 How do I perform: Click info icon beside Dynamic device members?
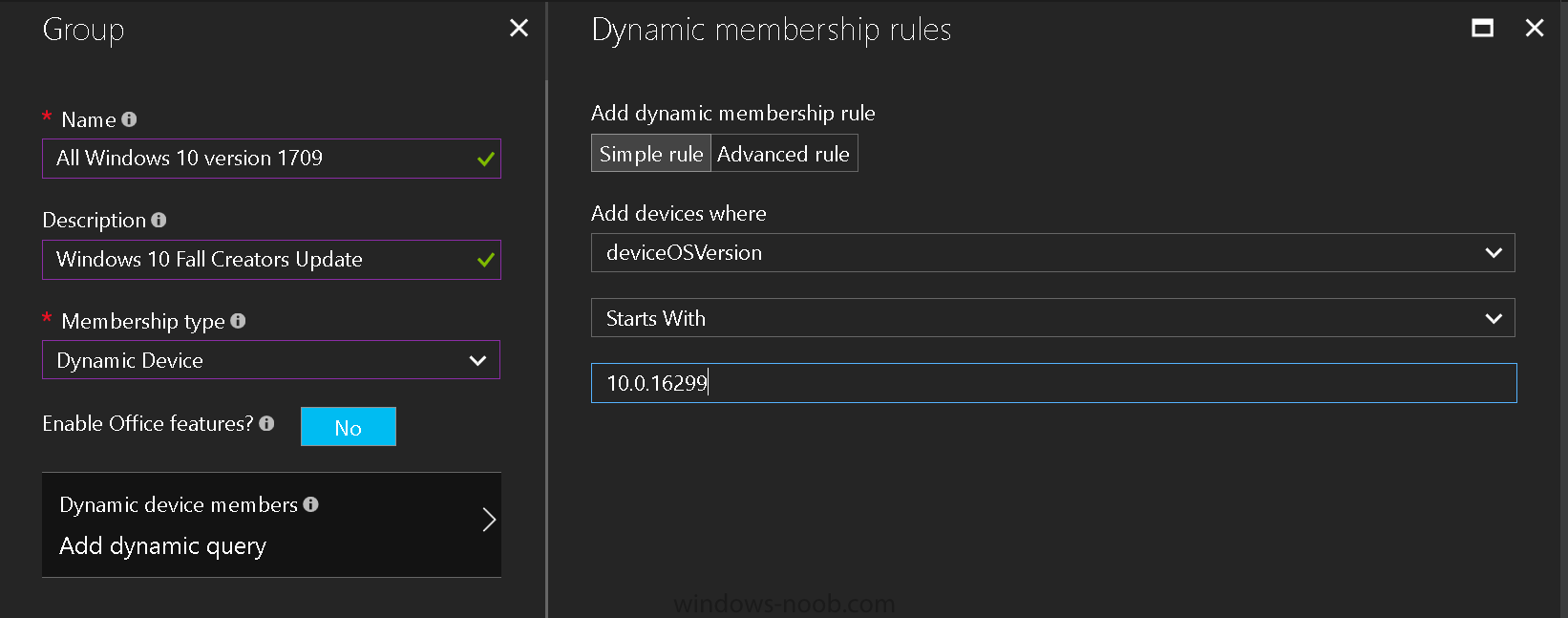pyautogui.click(x=310, y=504)
